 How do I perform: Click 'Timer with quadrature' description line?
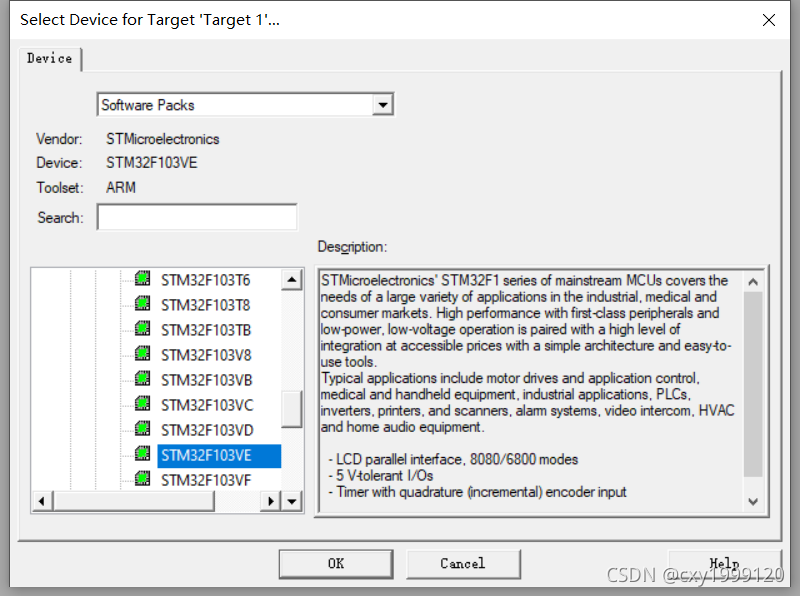point(477,492)
